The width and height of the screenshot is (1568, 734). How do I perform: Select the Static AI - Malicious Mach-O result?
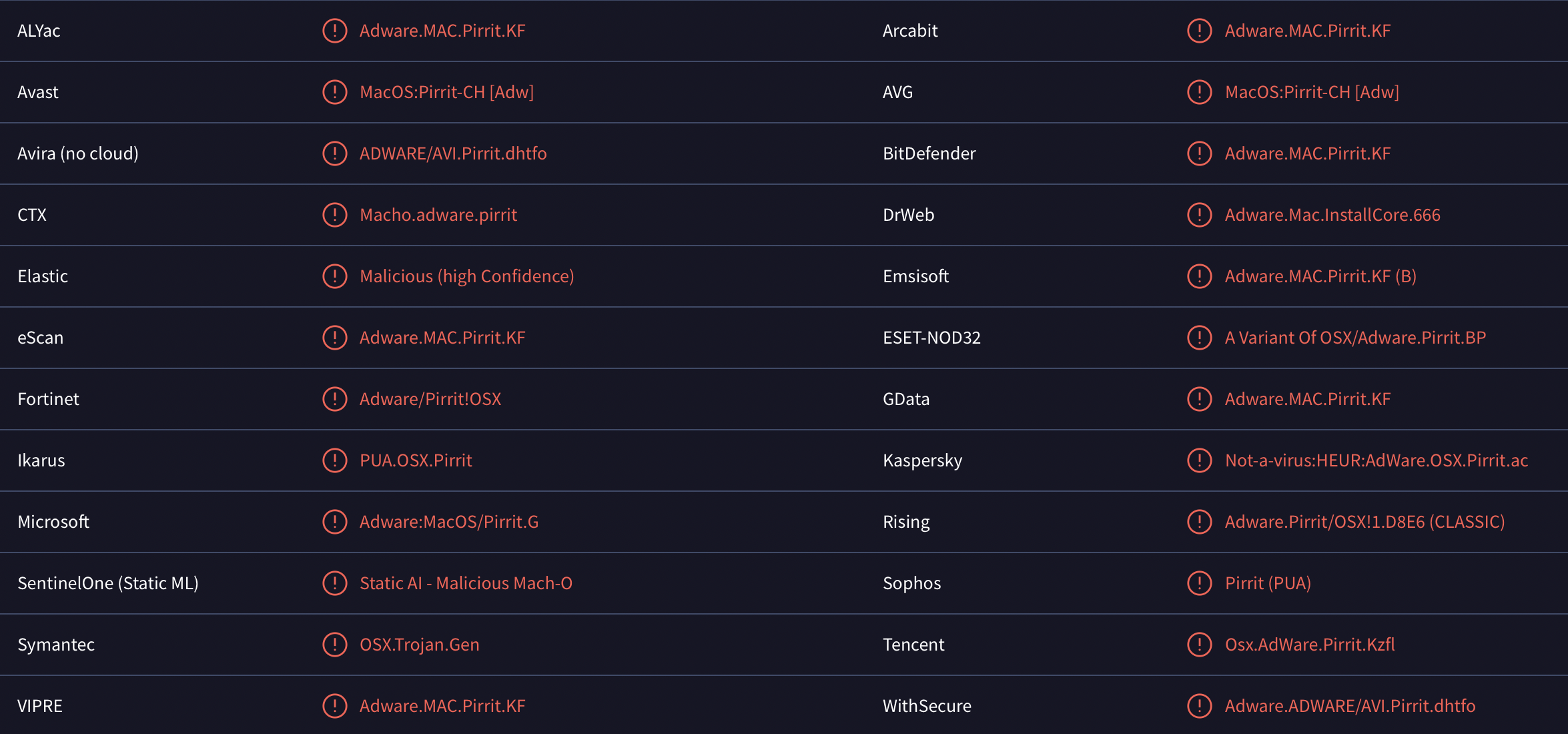(x=466, y=583)
